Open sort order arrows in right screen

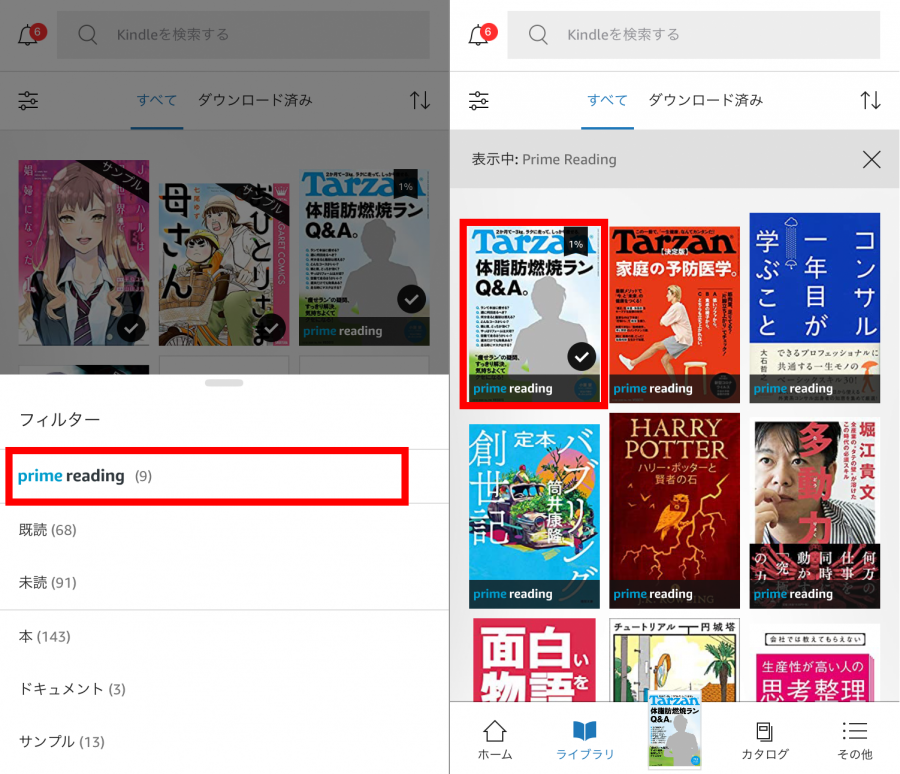870,100
